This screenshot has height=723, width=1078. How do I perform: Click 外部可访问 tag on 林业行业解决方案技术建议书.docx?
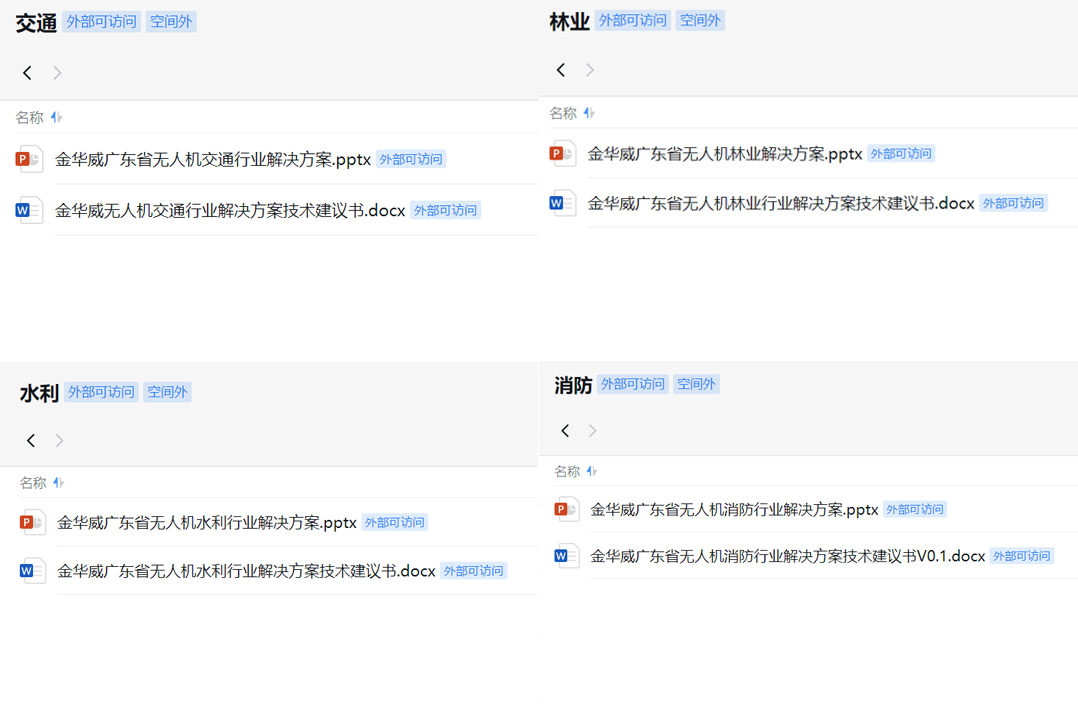[x=1013, y=203]
